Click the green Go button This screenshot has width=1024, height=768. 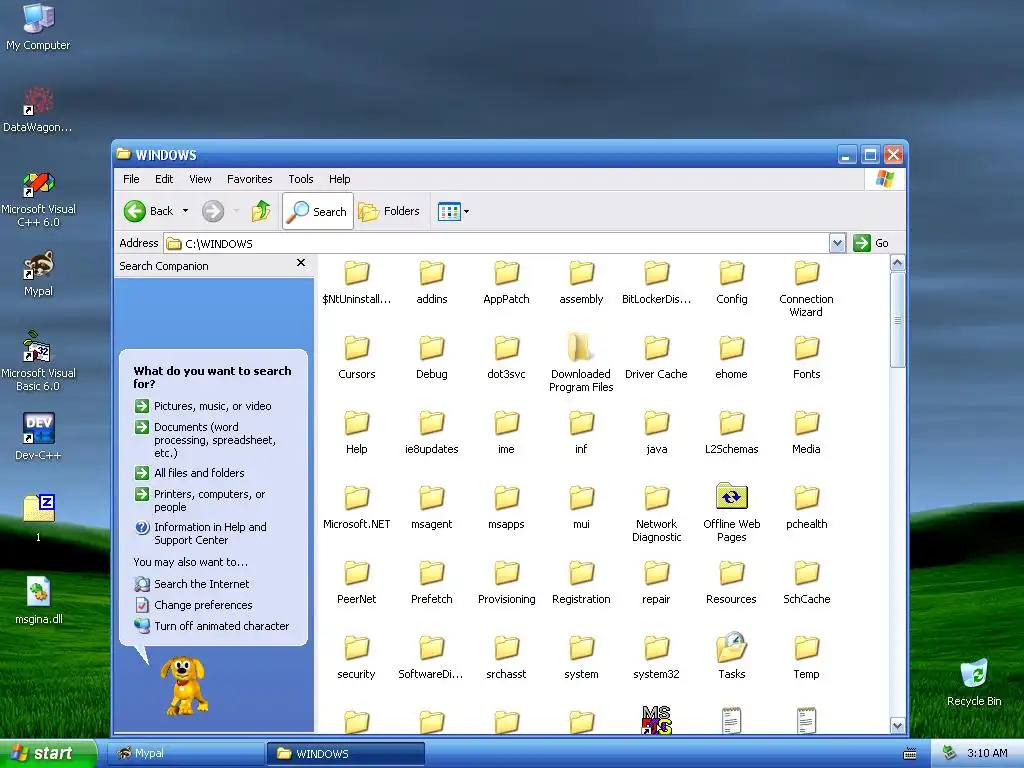871,243
